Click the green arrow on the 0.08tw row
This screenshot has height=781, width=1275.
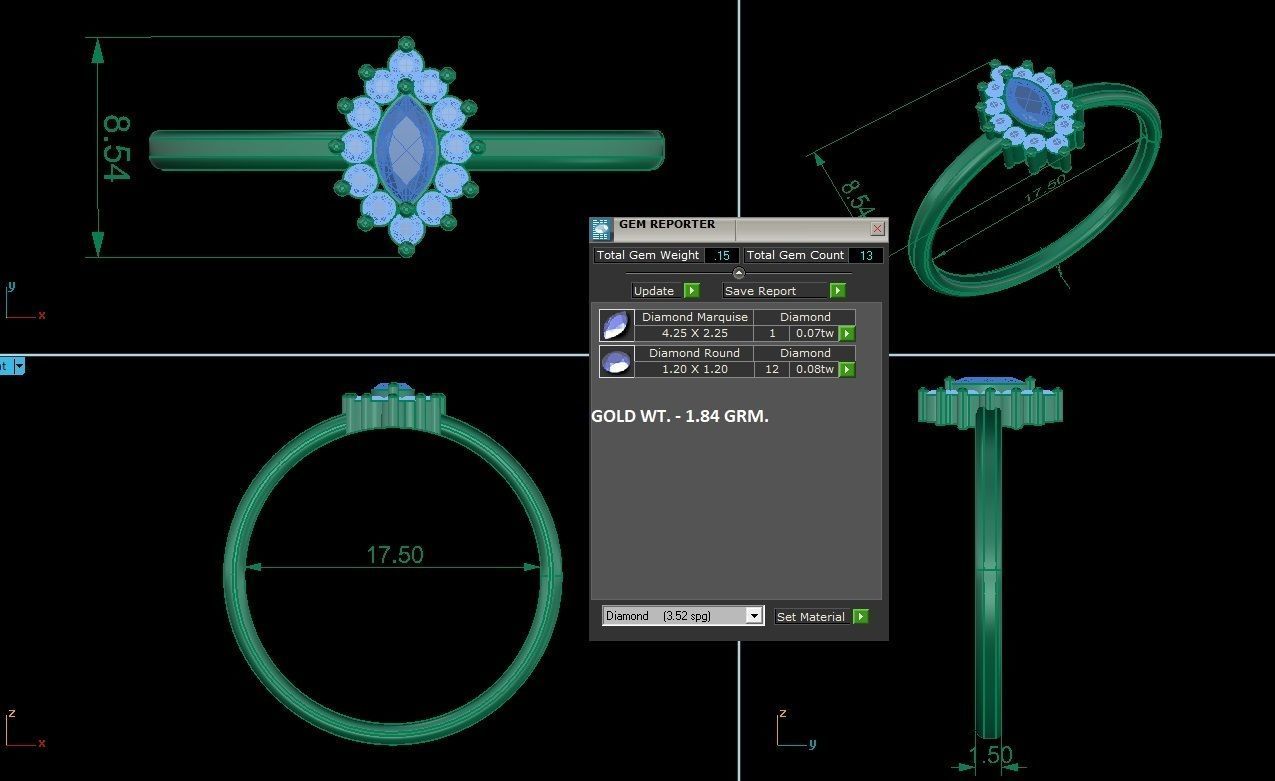[847, 370]
